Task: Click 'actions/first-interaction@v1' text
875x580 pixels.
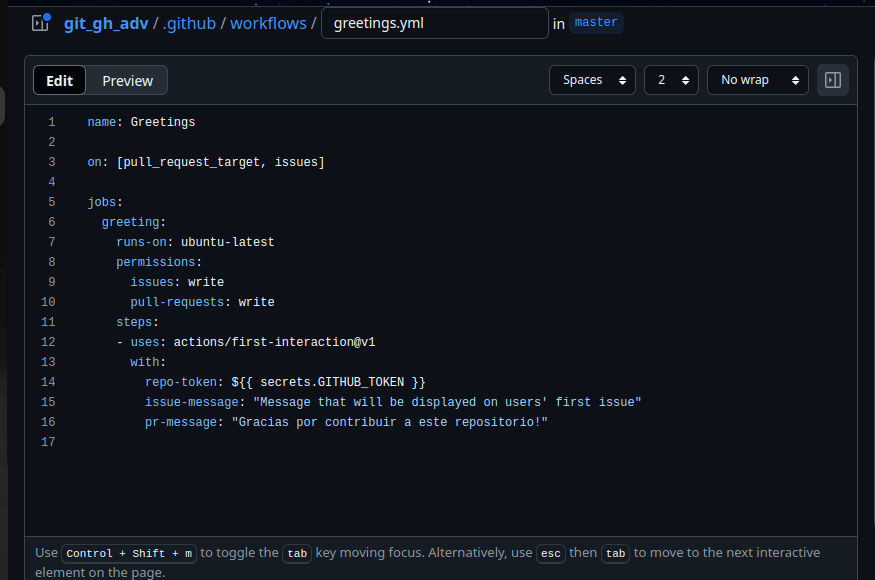Action: pyautogui.click(x=274, y=342)
